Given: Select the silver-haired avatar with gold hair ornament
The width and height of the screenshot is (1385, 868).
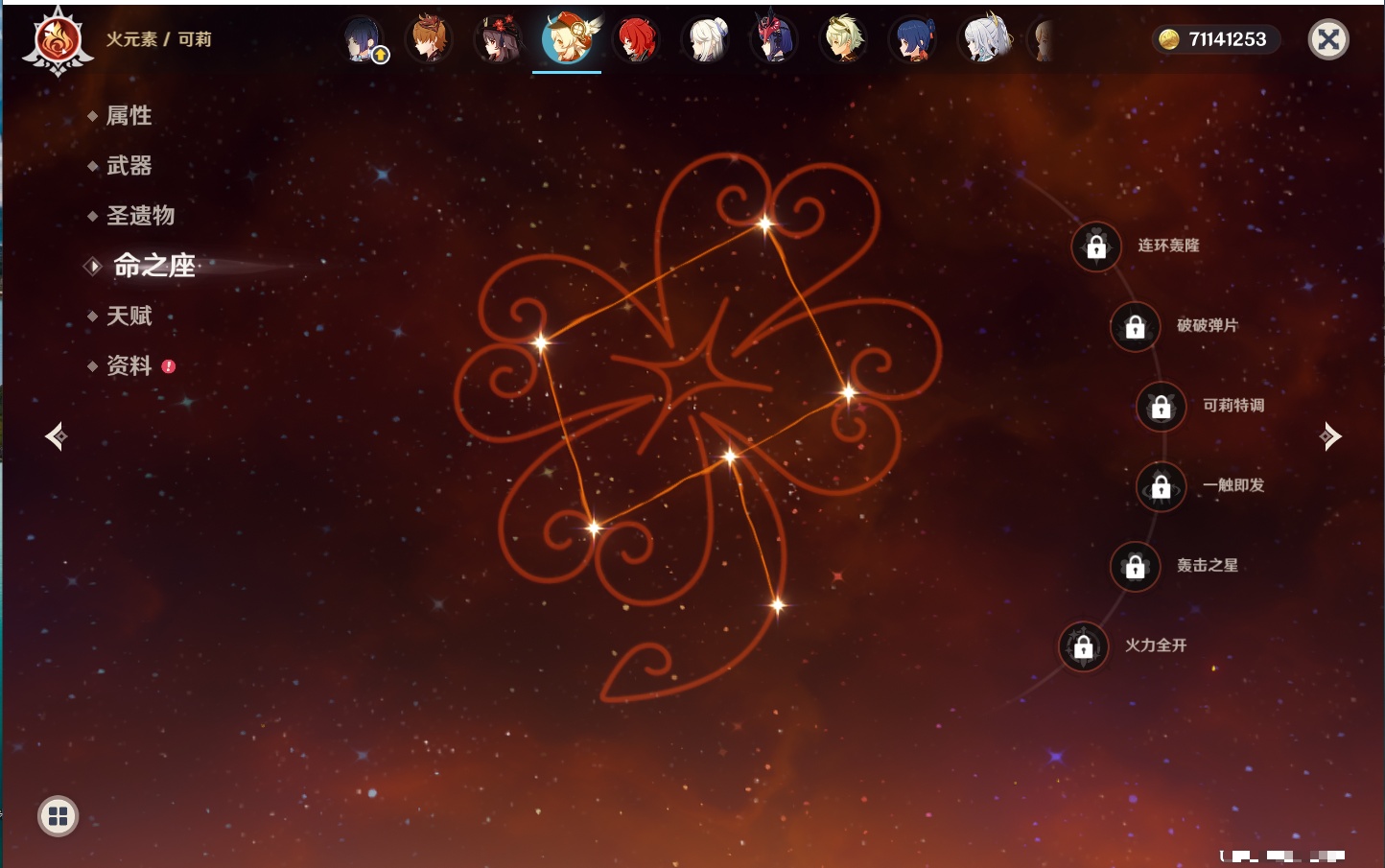Looking at the screenshot, I should (984, 39).
